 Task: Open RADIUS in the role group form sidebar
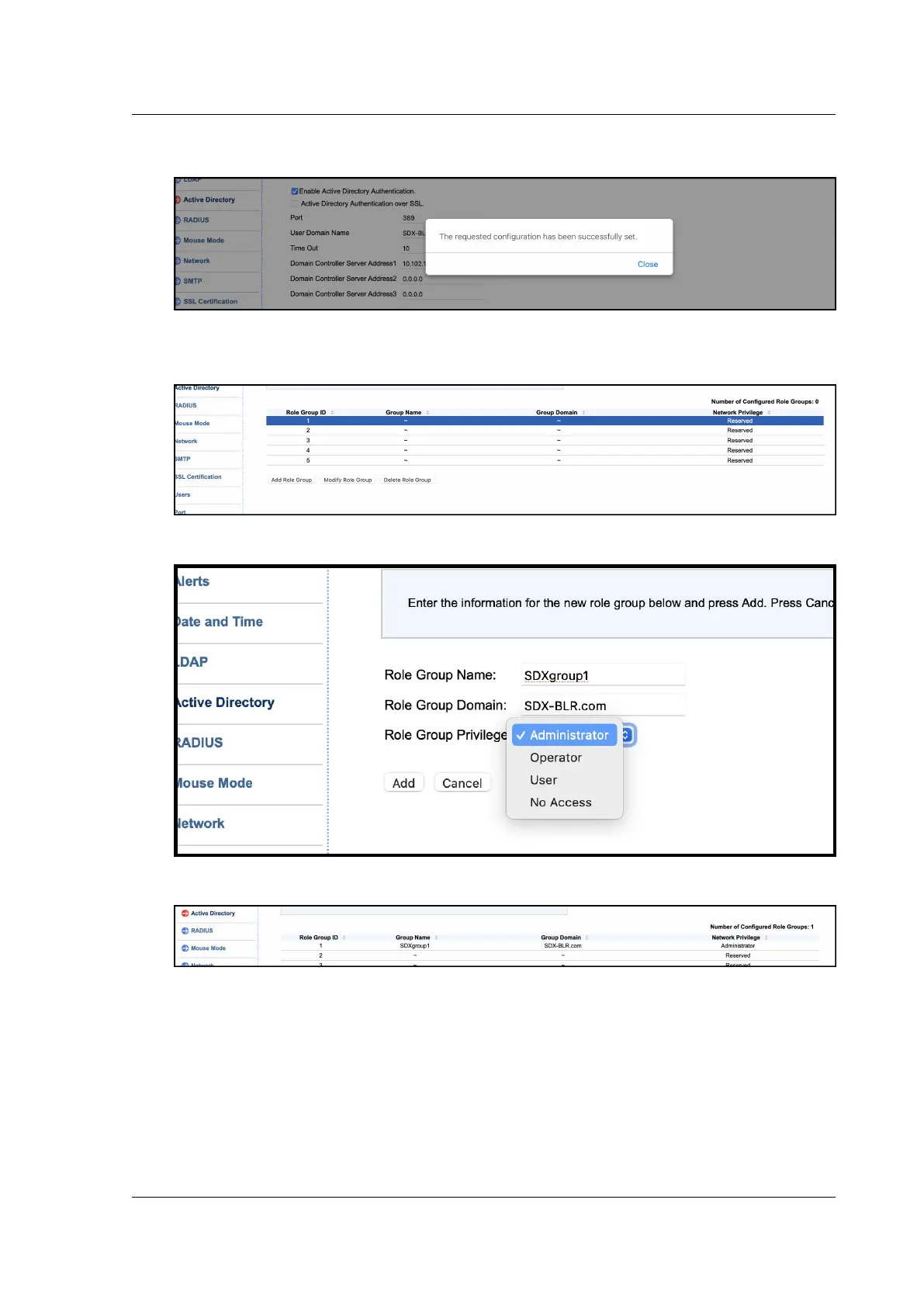pyautogui.click(x=200, y=743)
